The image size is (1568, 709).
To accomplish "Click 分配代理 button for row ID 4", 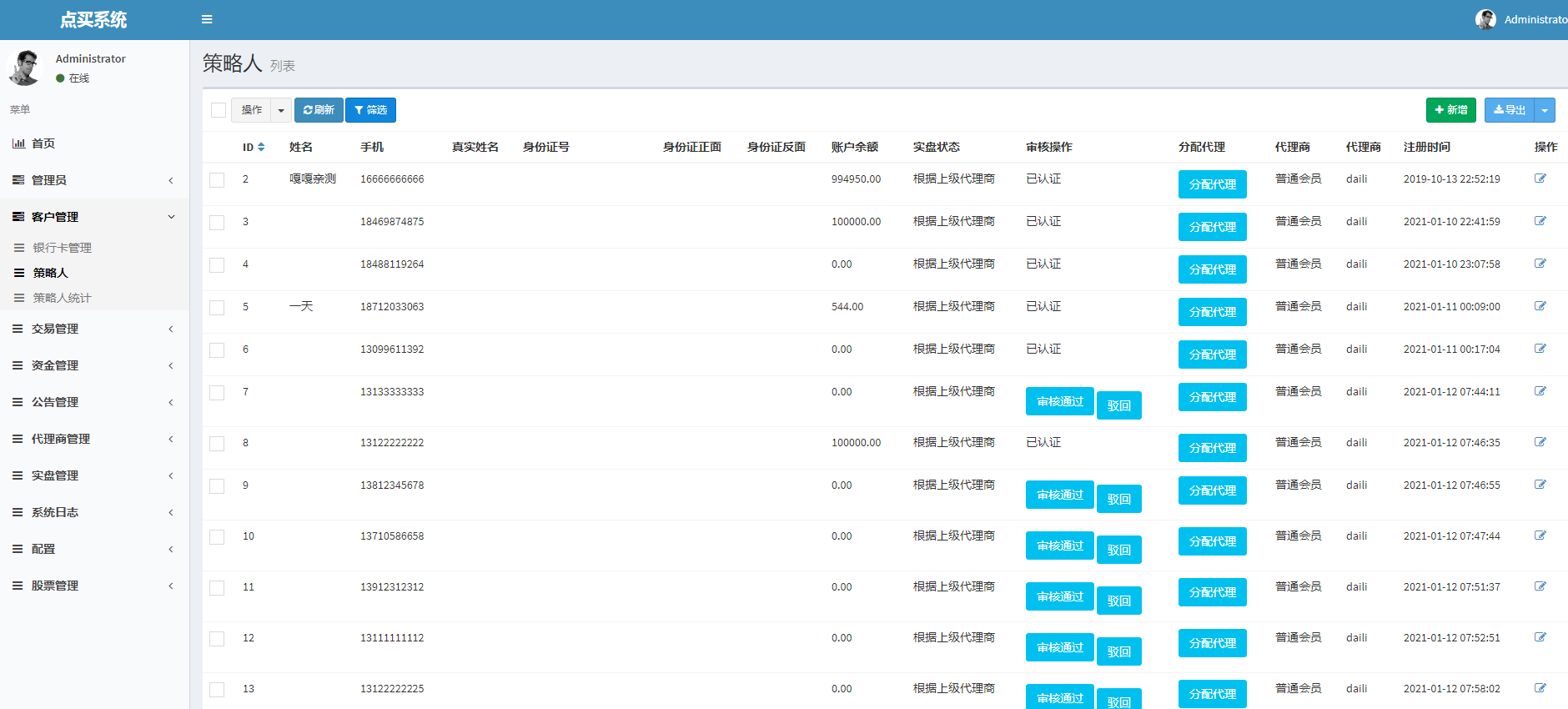I will (1212, 269).
